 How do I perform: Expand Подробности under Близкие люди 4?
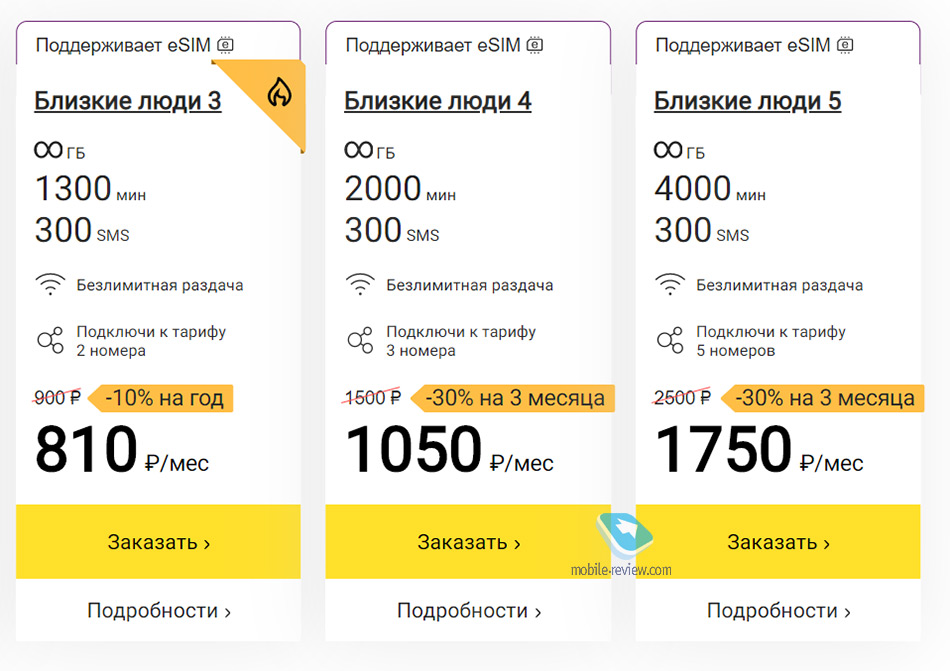[x=469, y=610]
